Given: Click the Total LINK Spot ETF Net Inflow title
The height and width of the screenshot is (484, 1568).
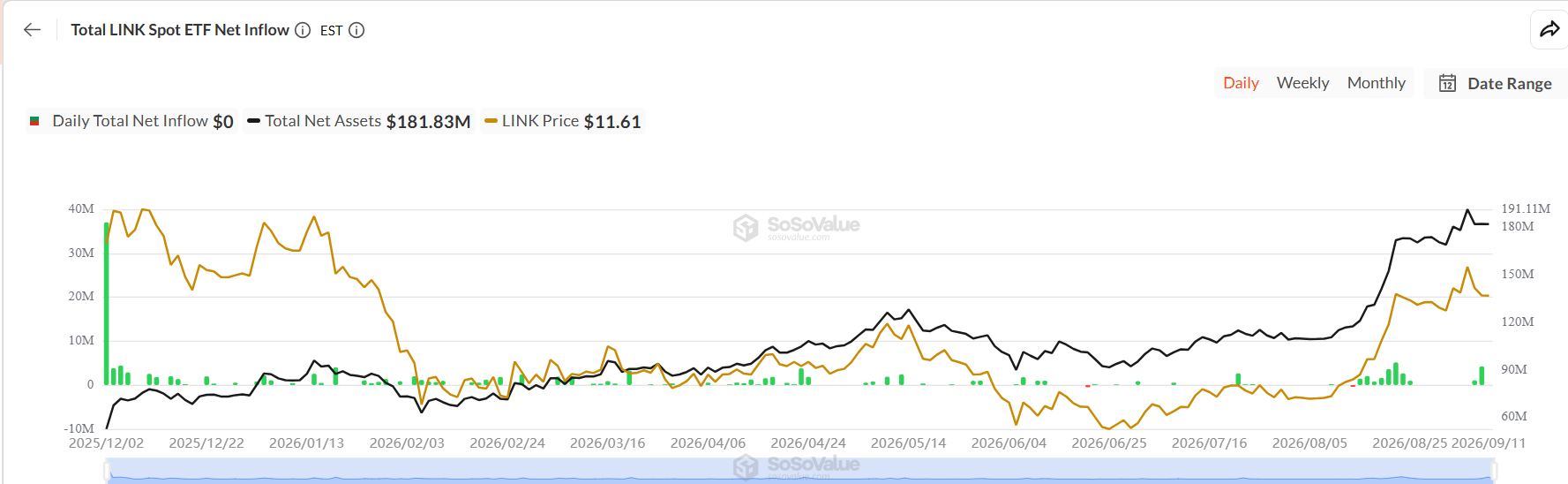Looking at the screenshot, I should point(180,30).
